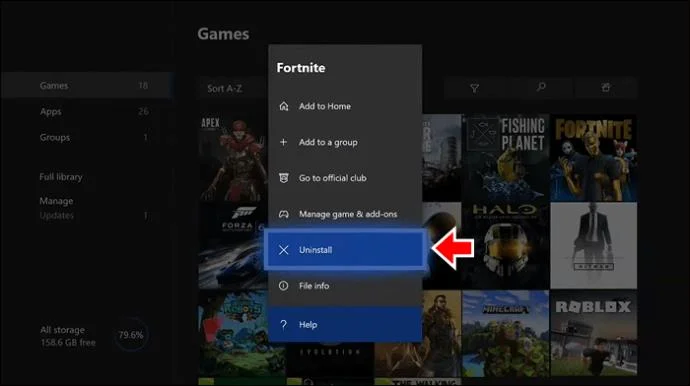Open Go to official club

[345, 178]
